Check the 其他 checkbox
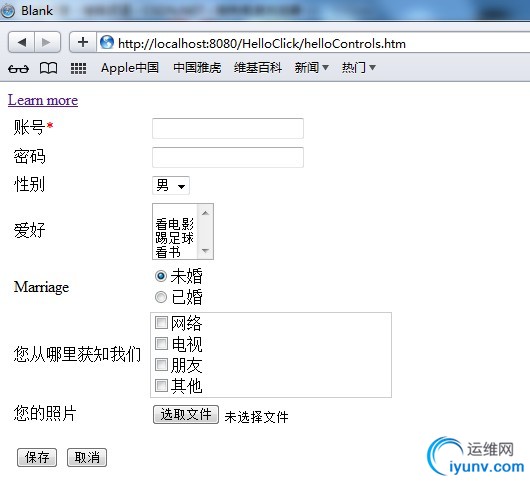The width and height of the screenshot is (530, 483). pyautogui.click(x=161, y=385)
